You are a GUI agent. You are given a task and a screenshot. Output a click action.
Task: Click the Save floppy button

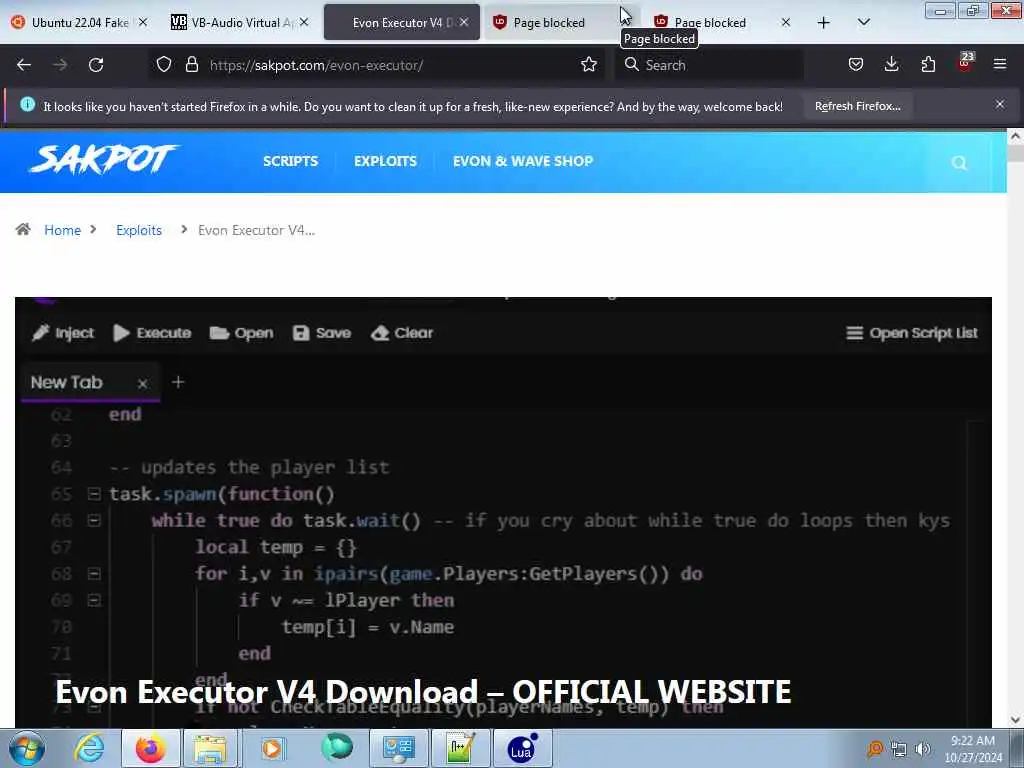point(322,333)
